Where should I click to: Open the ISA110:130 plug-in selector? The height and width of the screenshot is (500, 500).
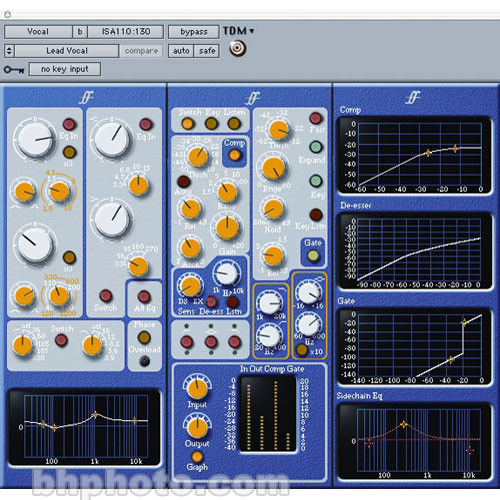click(x=126, y=32)
